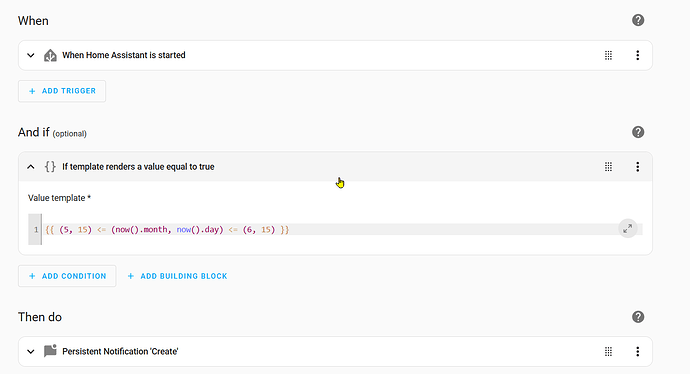
Task: Click the curly braces template icon
Action: (x=50, y=167)
